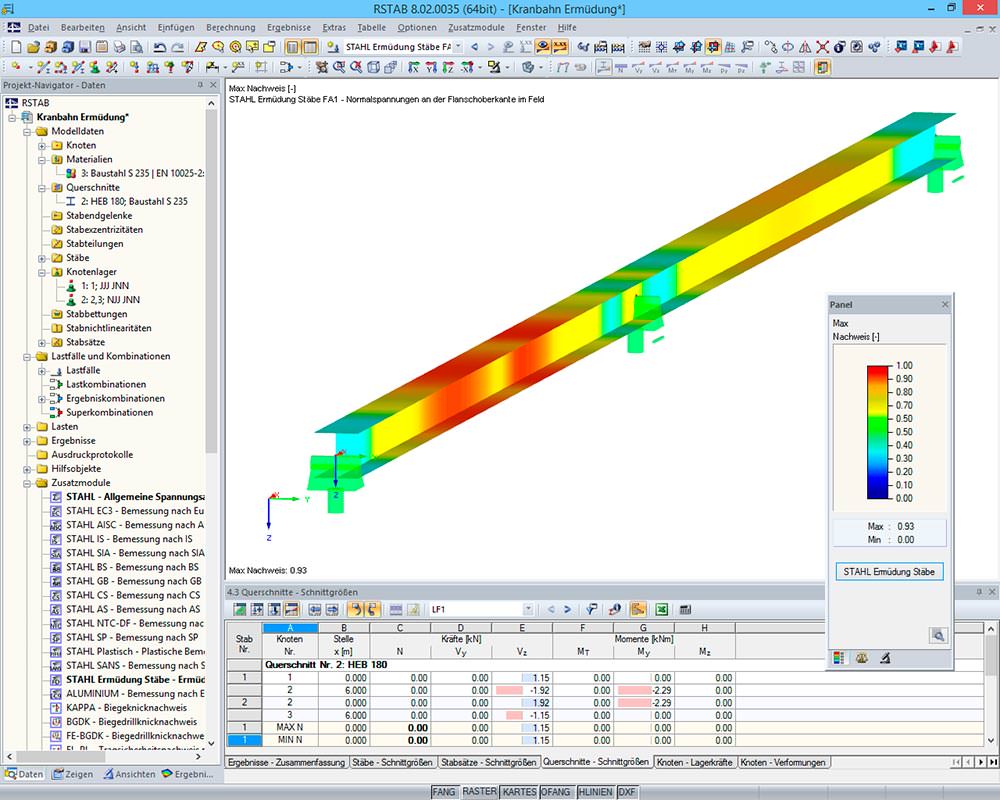Expand the Stäbe tree node
This screenshot has height=800, width=1000.
(x=42, y=258)
